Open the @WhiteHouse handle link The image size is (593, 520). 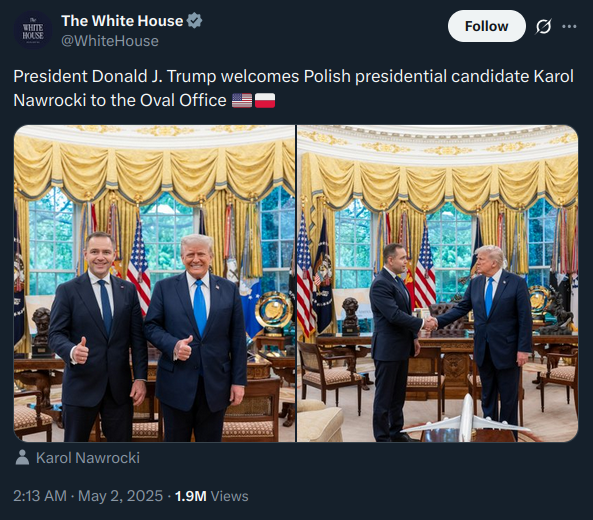110,41
